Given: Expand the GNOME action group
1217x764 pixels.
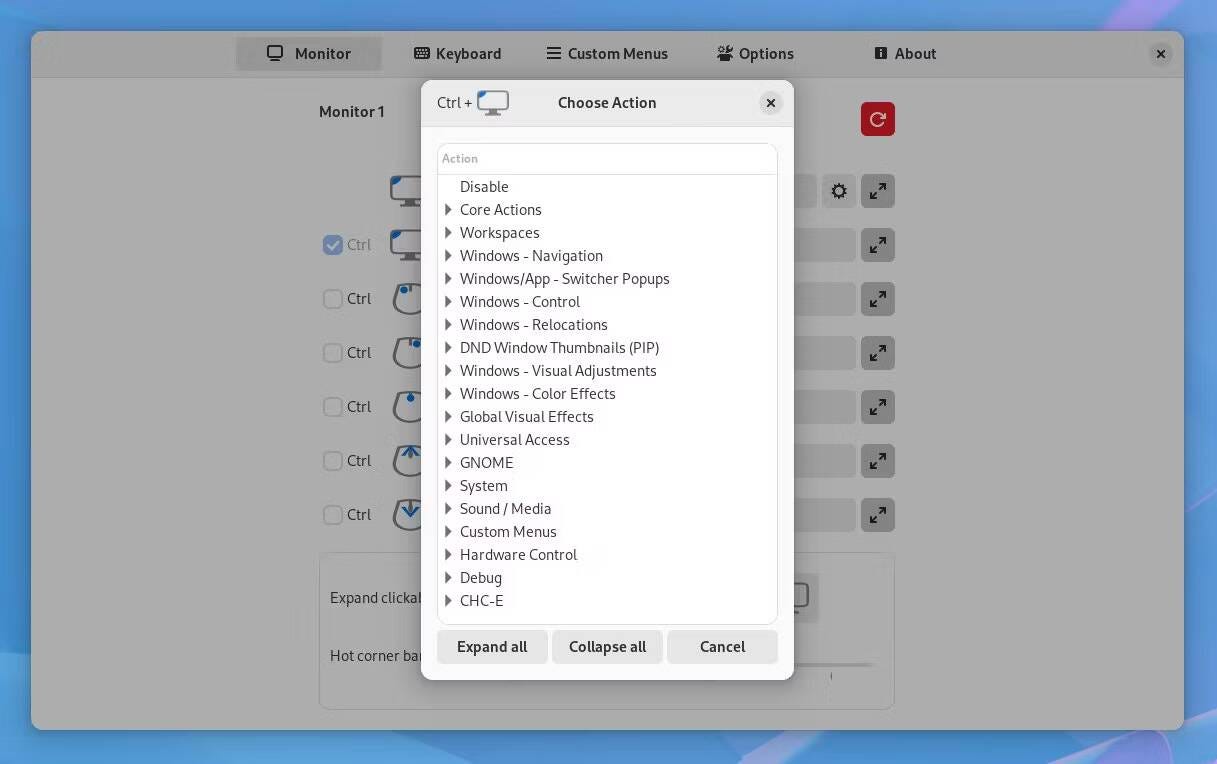Looking at the screenshot, I should click(448, 462).
